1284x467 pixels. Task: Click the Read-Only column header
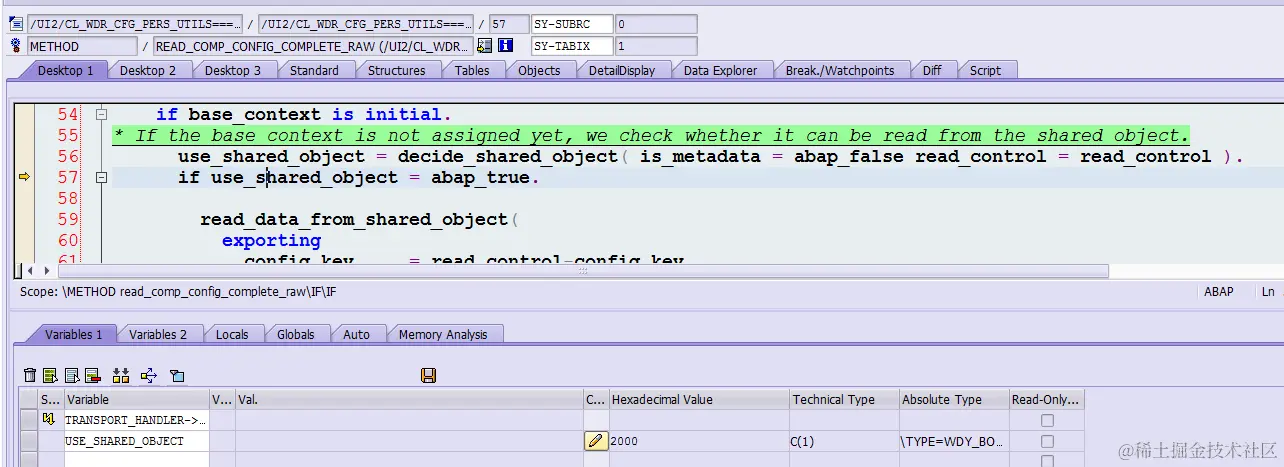tap(1047, 399)
